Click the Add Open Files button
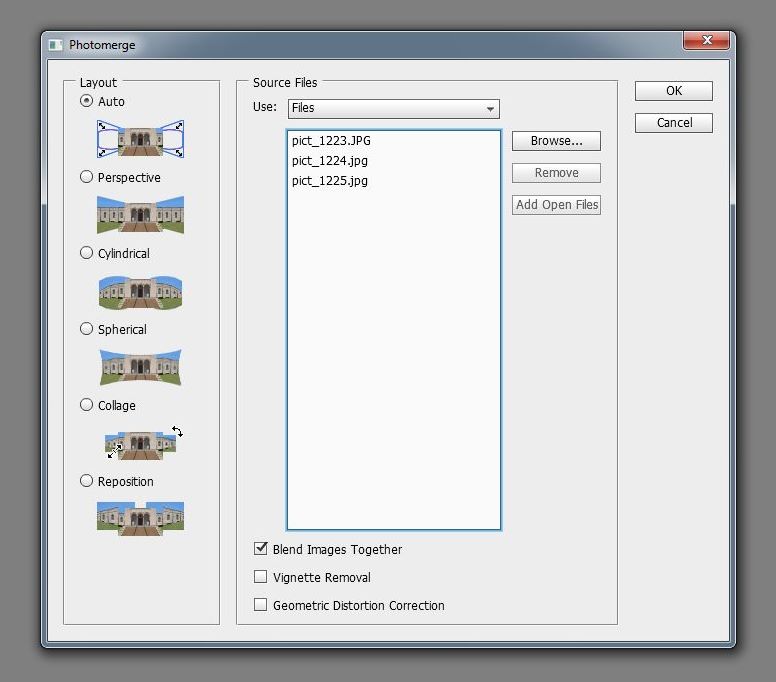The height and width of the screenshot is (682, 776). pyautogui.click(x=556, y=205)
